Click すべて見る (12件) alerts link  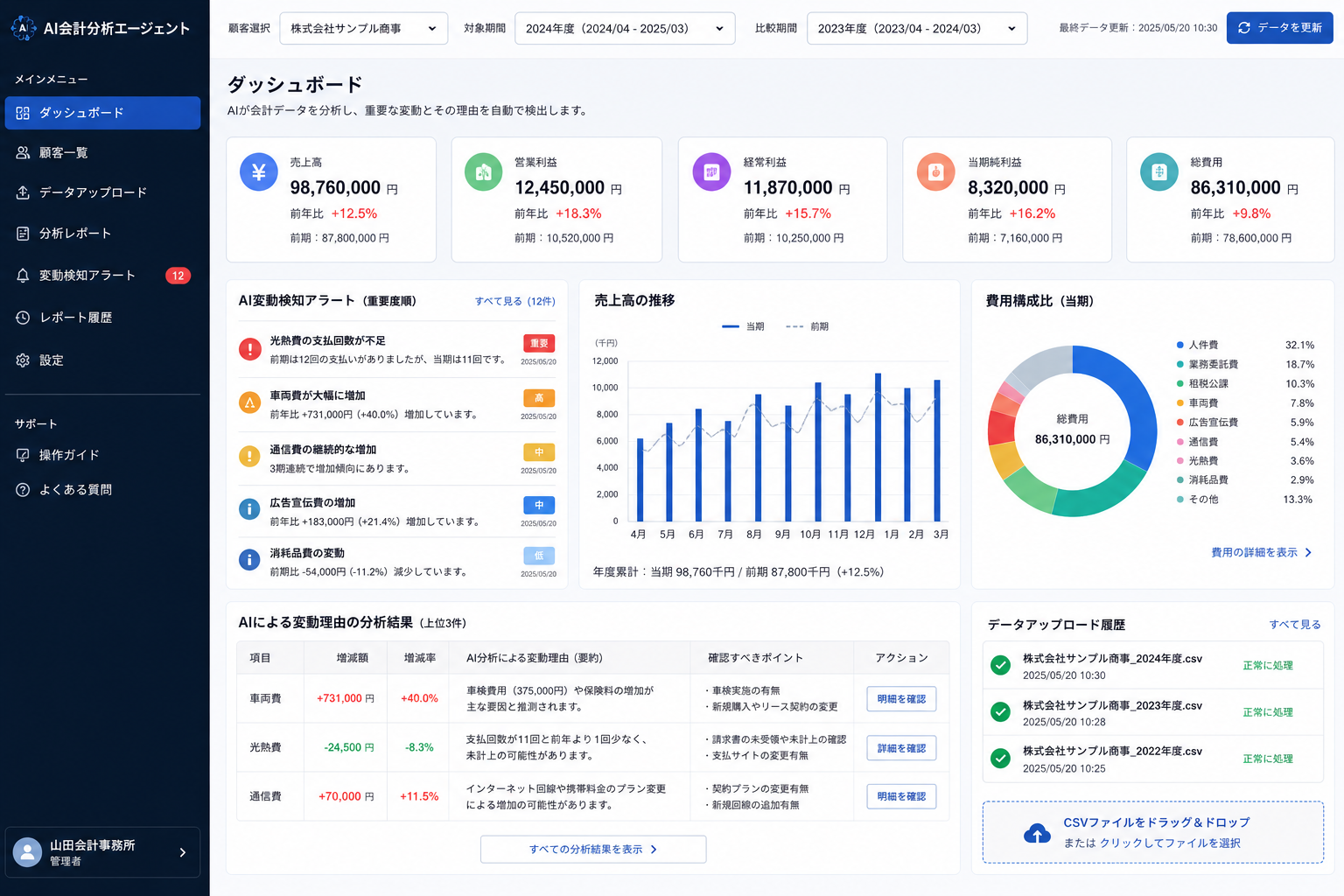[x=514, y=301]
